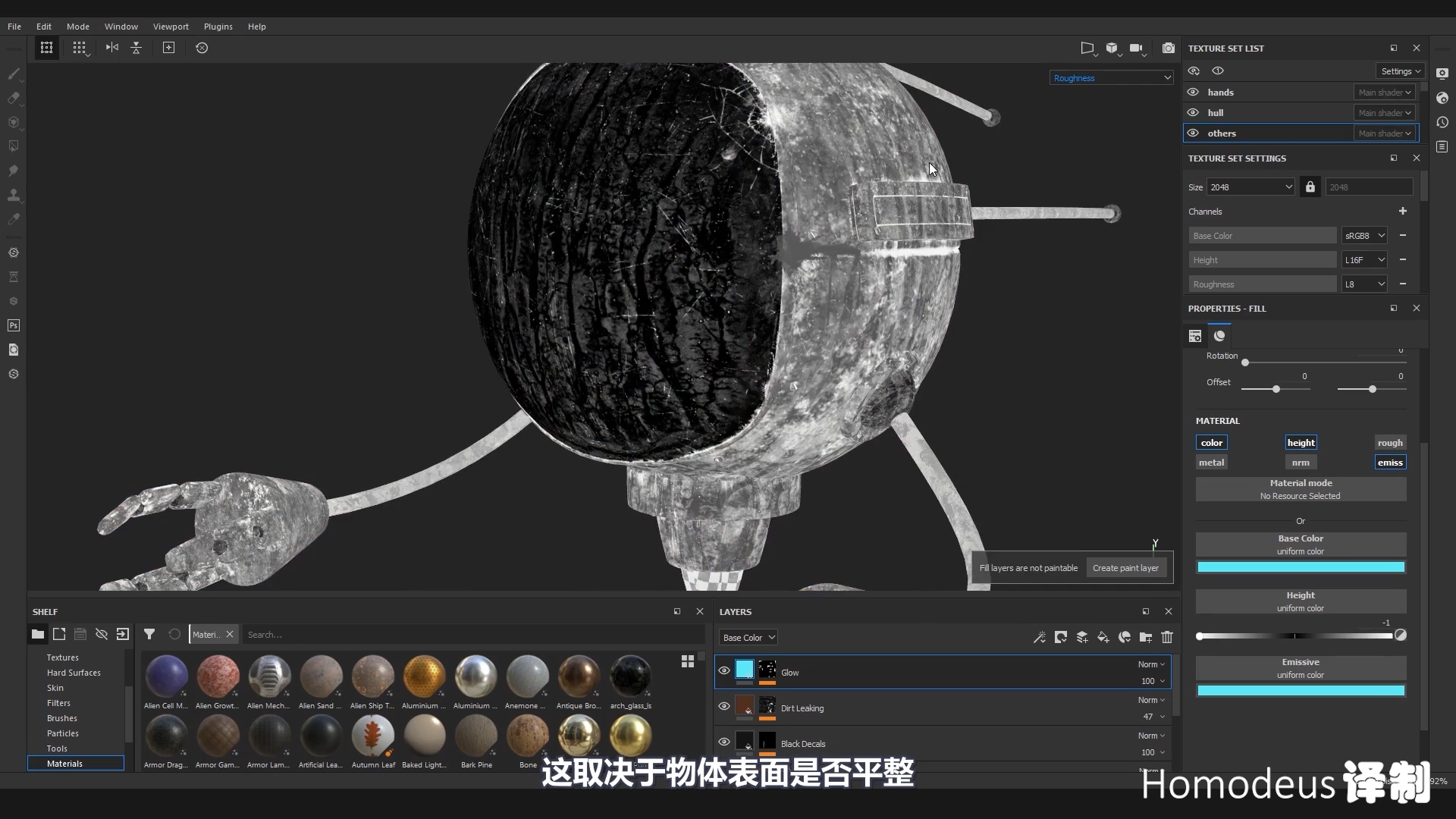This screenshot has height=819, width=1456.
Task: Select the Clone stamp tool
Action: pos(13,195)
